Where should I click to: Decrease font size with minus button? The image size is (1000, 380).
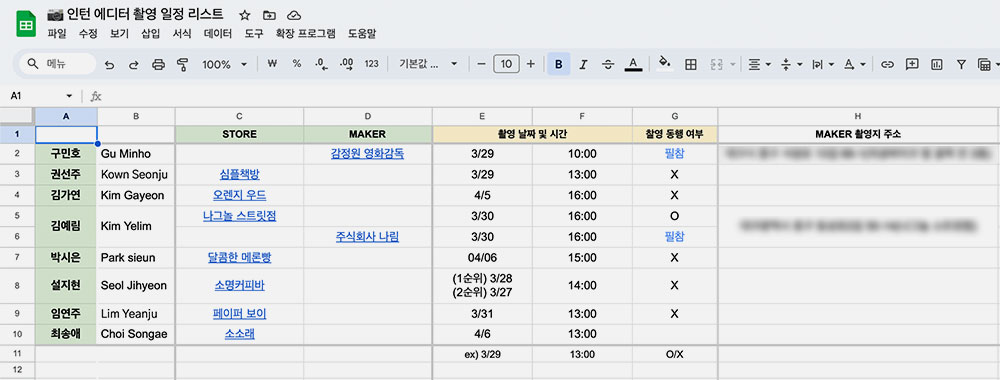482,64
